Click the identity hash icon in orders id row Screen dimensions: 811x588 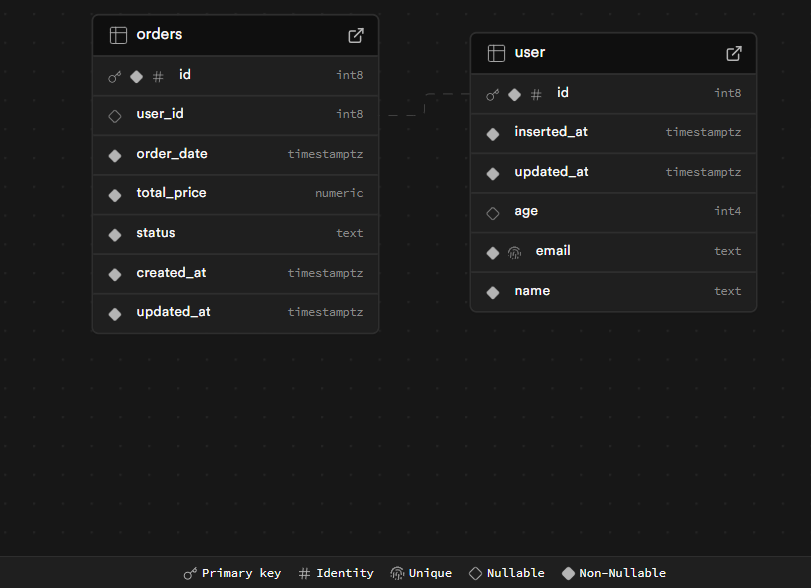[158, 76]
